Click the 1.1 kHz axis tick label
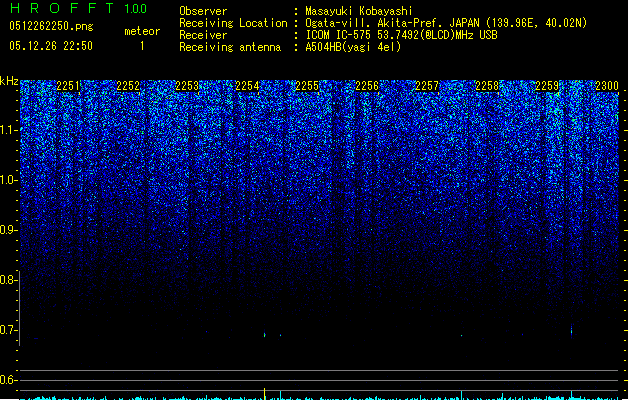The image size is (629, 400). pyautogui.click(x=8, y=130)
